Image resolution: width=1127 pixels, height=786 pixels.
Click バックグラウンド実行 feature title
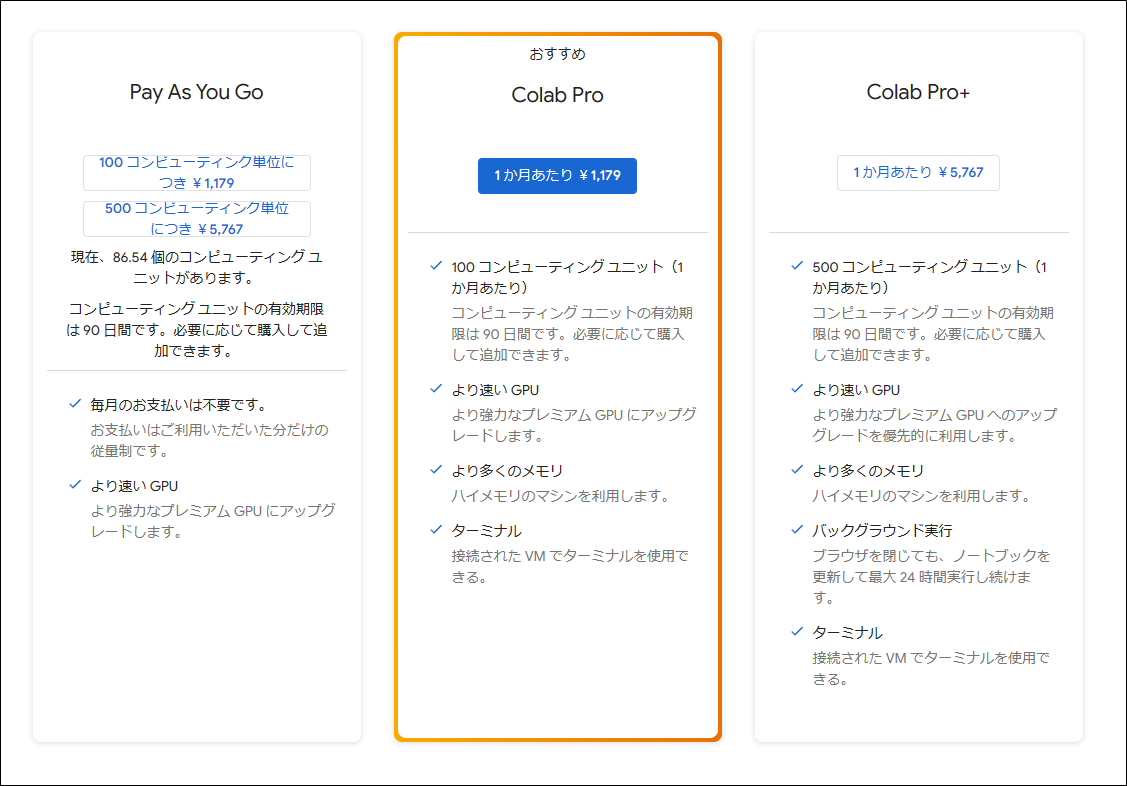pyautogui.click(x=882, y=531)
